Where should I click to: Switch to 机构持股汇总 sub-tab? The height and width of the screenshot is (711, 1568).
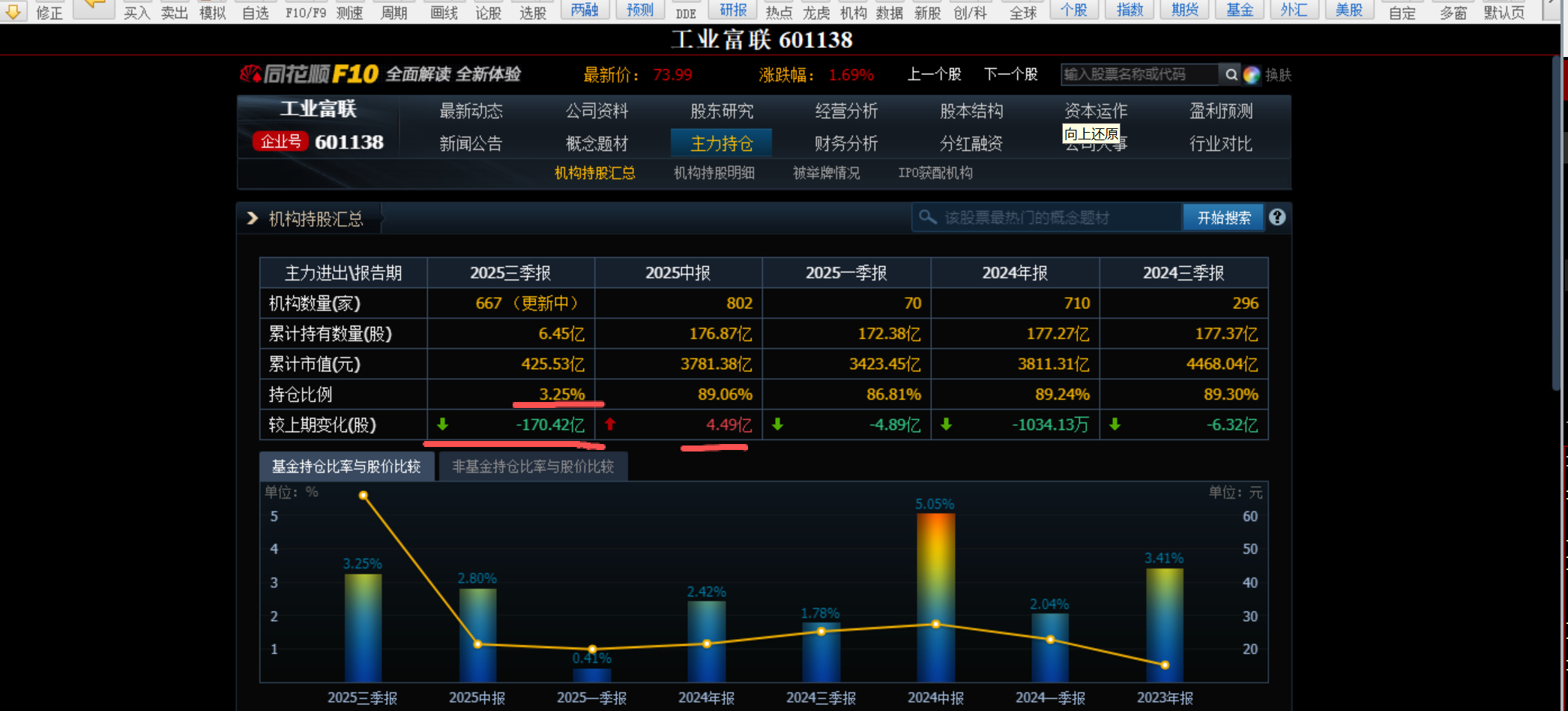click(x=595, y=173)
